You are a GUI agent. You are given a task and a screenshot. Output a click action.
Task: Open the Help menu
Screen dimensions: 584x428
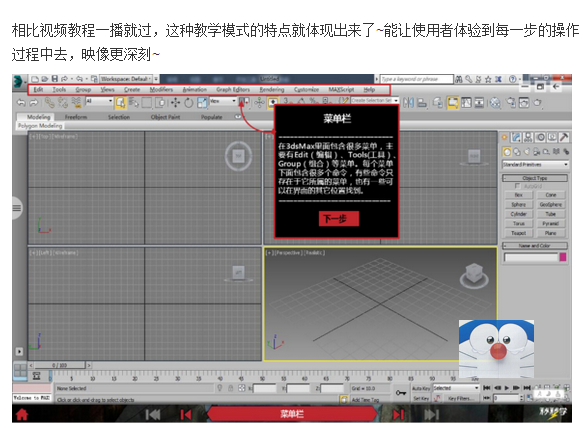(x=369, y=89)
